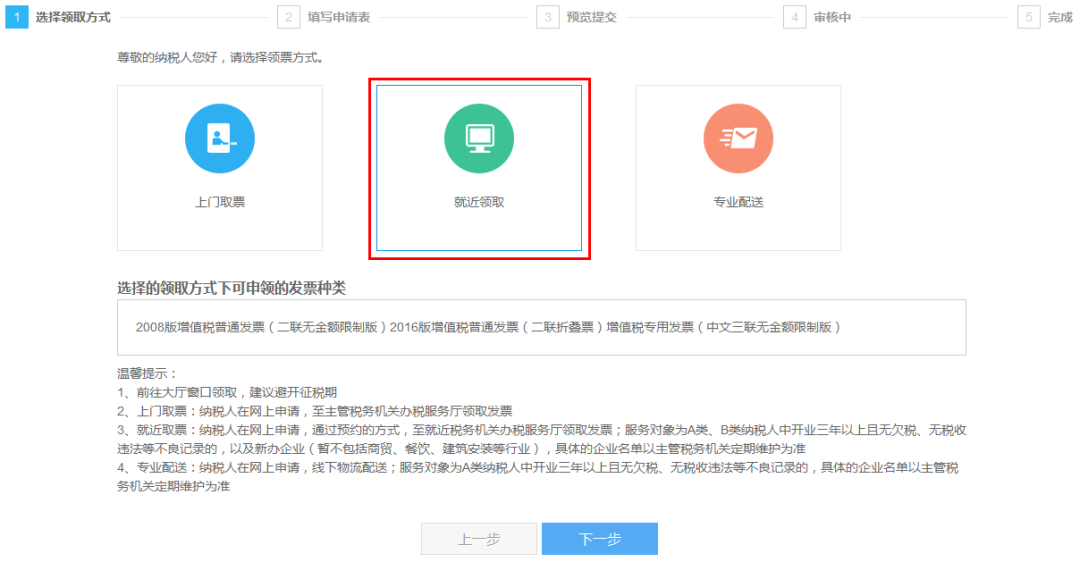The image size is (1080, 562).
Task: Open the 预览提交 step label
Action: [592, 17]
